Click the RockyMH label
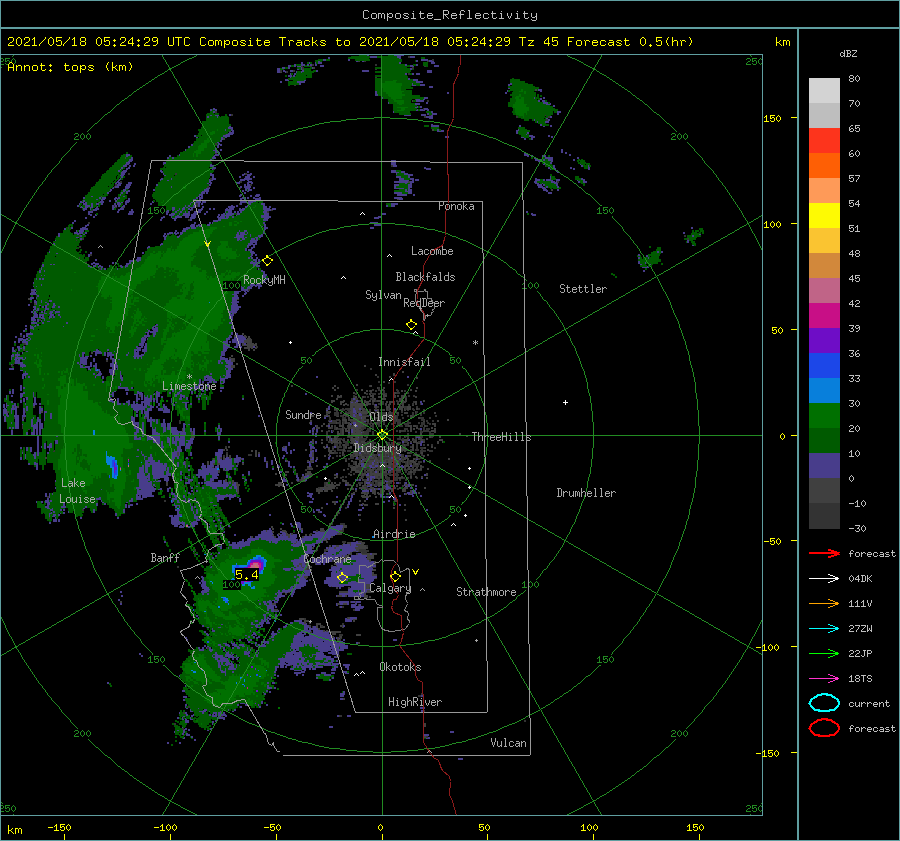The image size is (900, 841). (x=264, y=280)
